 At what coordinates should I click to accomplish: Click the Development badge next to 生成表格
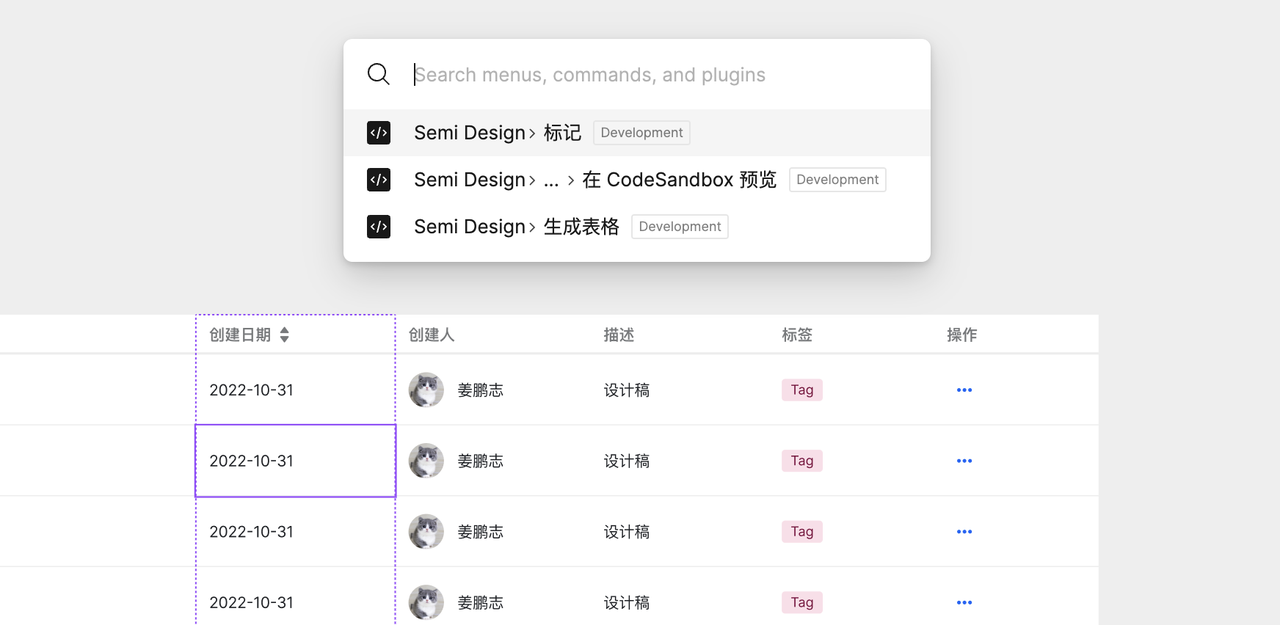pos(680,227)
